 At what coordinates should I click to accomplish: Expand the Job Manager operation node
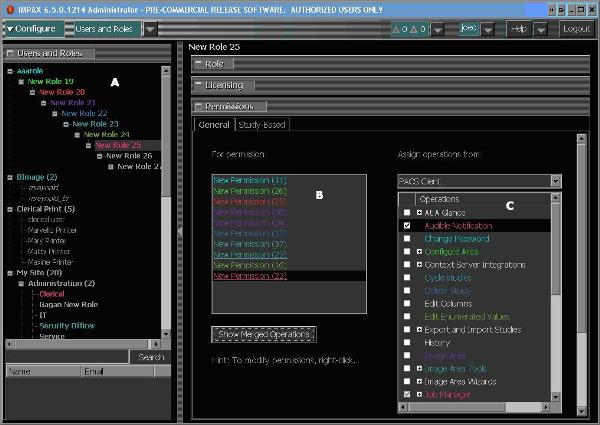420,395
